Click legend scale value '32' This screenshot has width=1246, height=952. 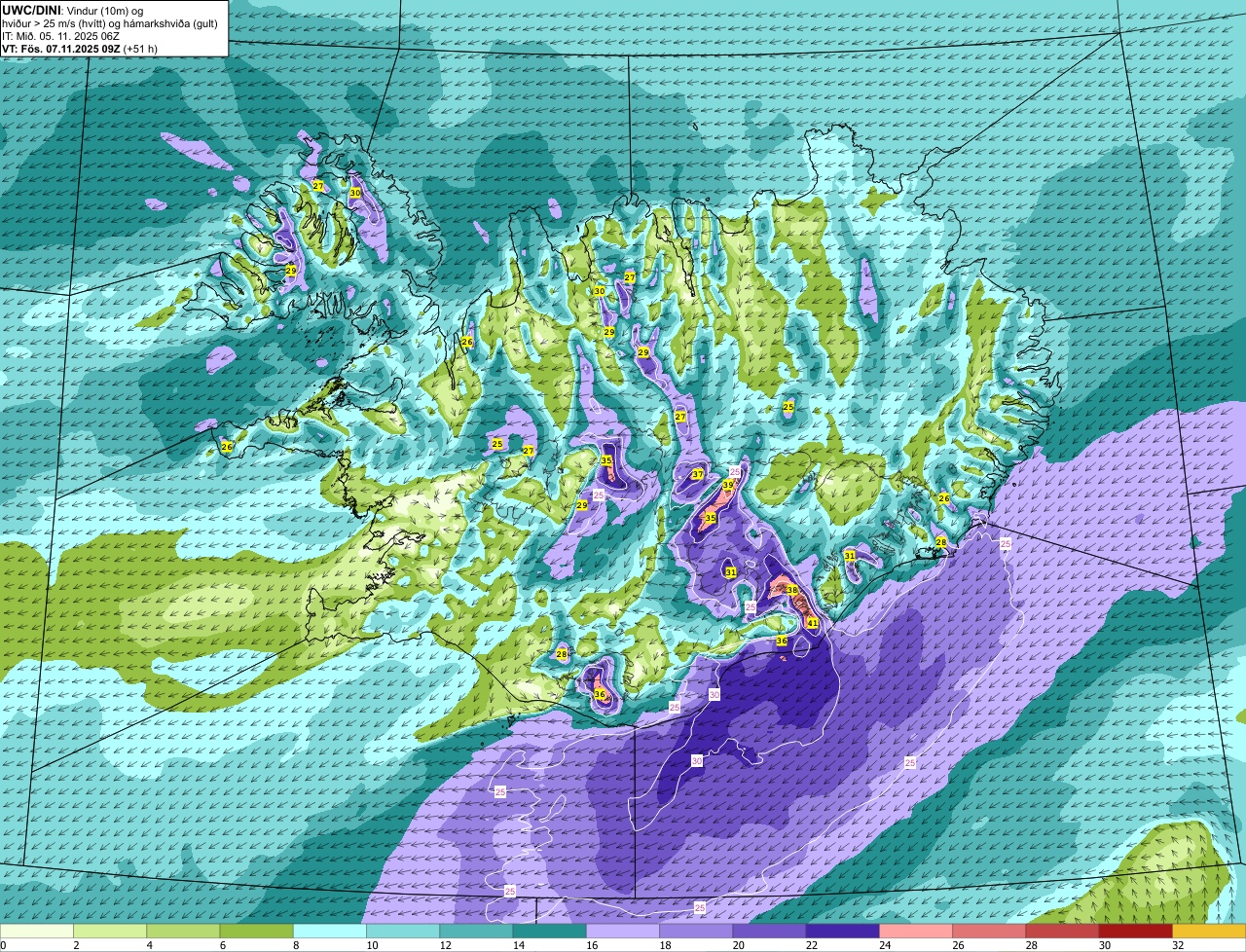tap(1178, 945)
